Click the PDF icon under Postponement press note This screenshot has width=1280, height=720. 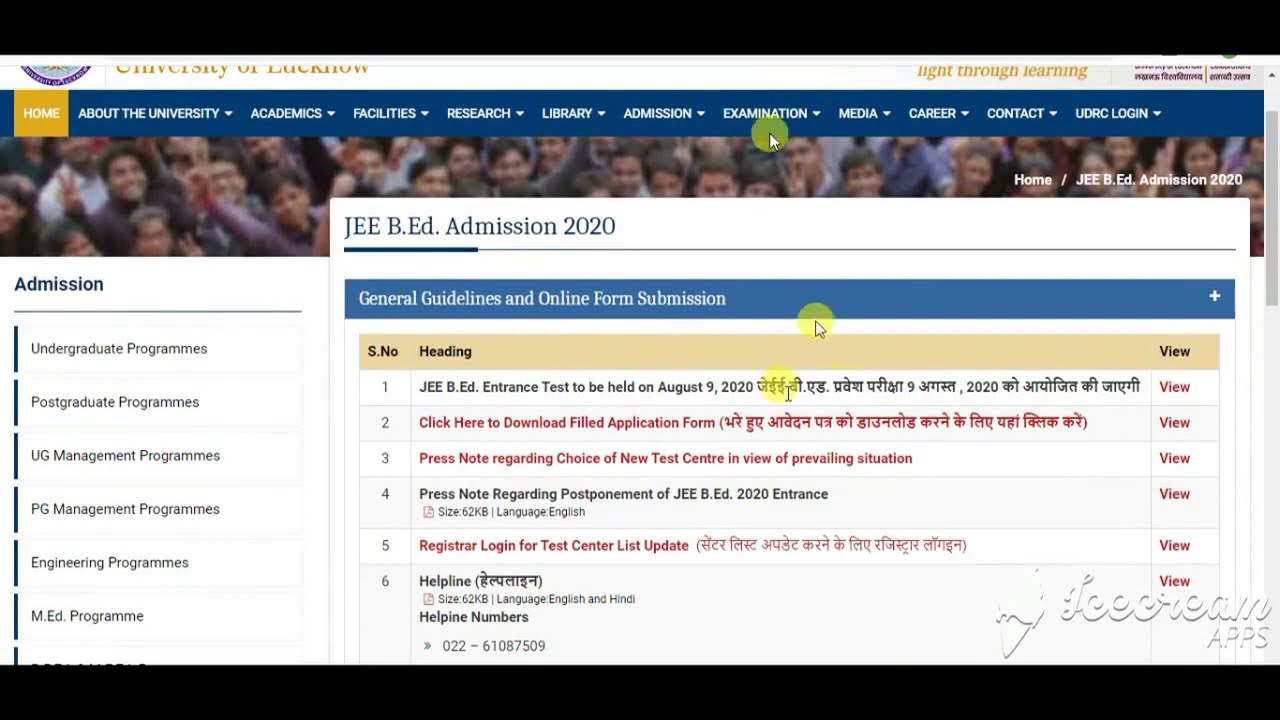[428, 512]
